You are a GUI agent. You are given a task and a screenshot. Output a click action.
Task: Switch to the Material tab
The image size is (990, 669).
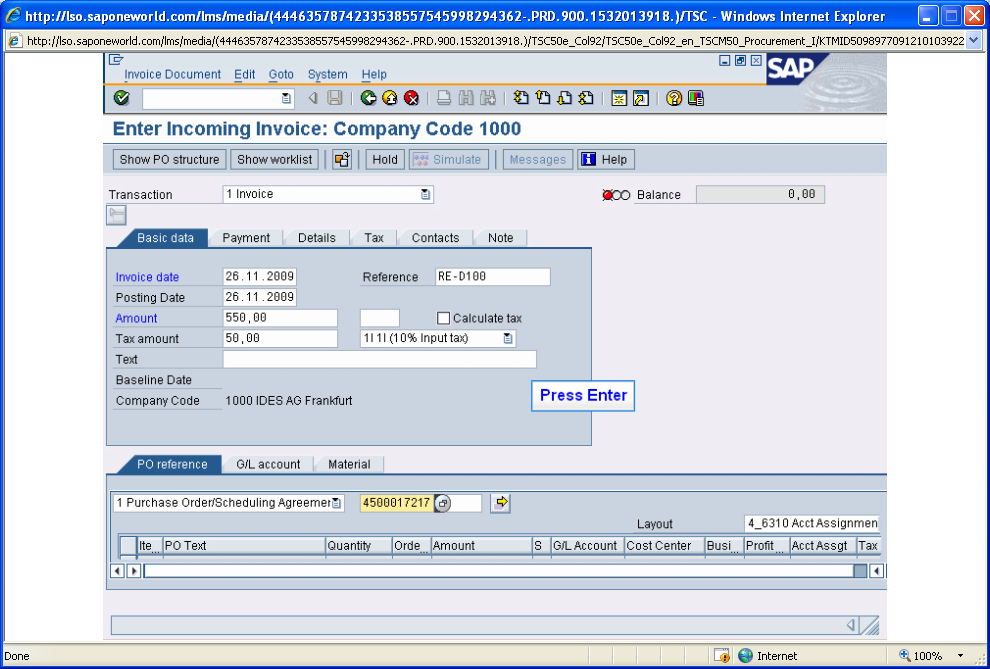tap(349, 465)
